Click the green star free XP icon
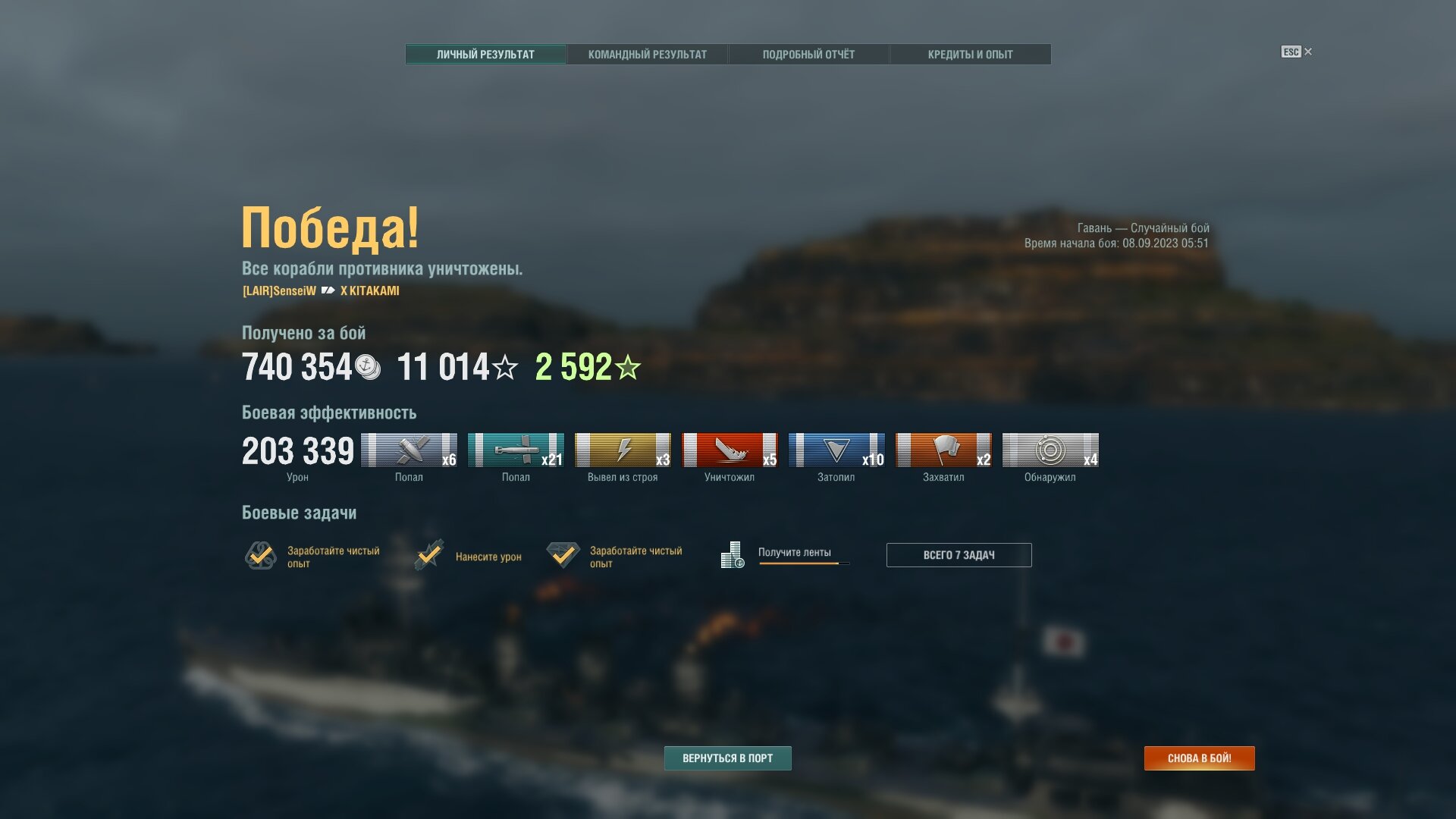Image resolution: width=1456 pixels, height=819 pixels. 628,368
